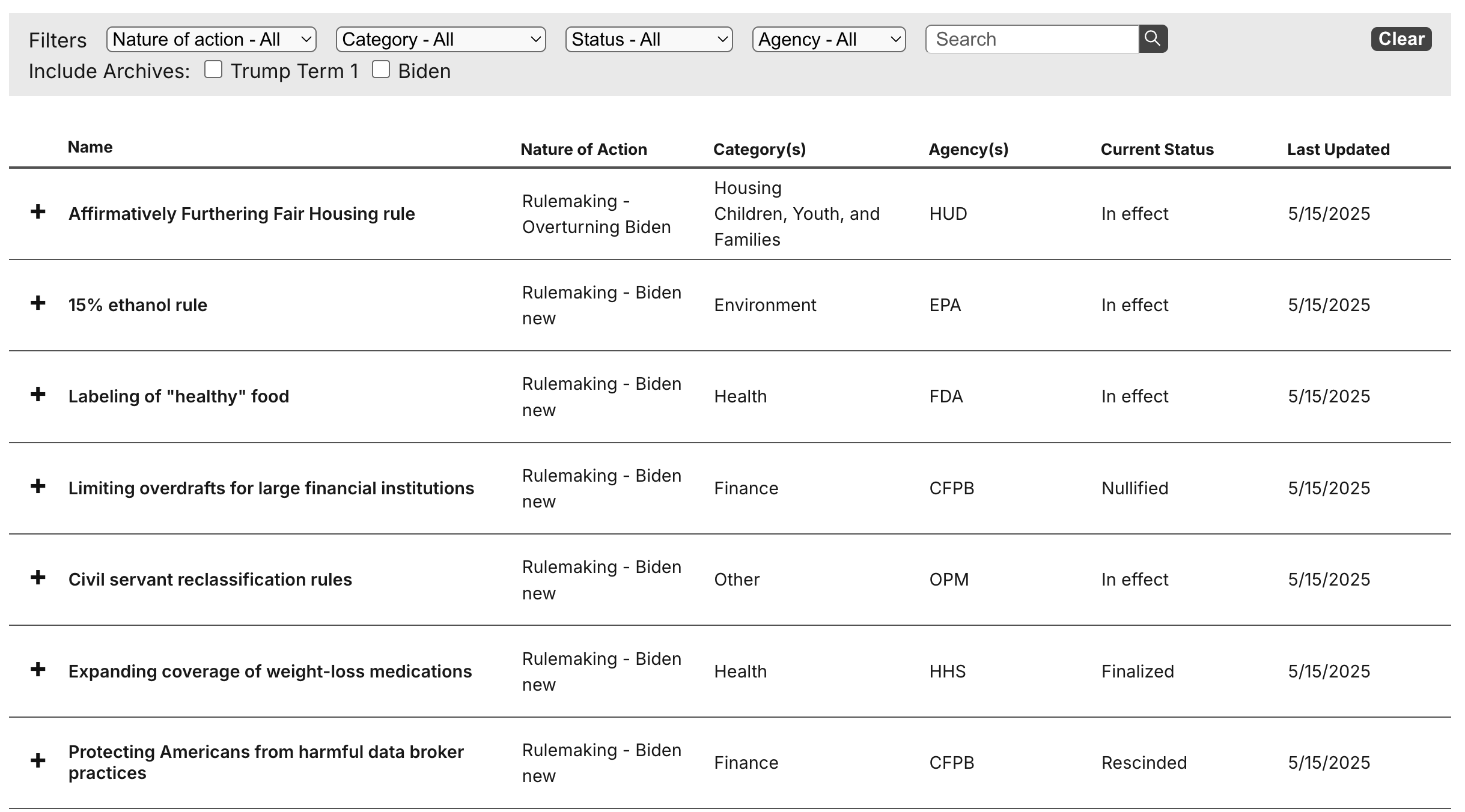Click the Environment category cell
This screenshot has width=1465, height=812.
765,305
